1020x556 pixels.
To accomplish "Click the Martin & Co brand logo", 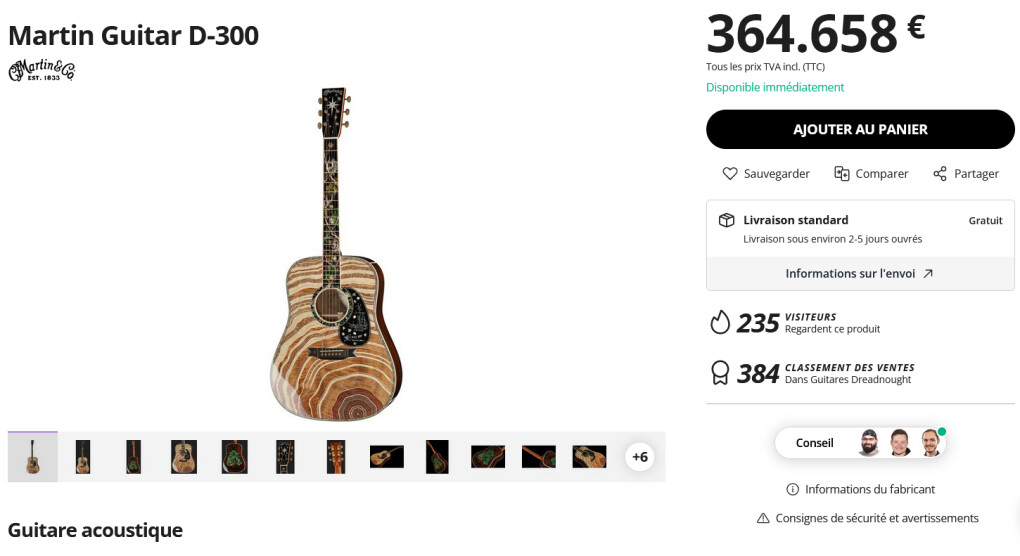I will 42,70.
